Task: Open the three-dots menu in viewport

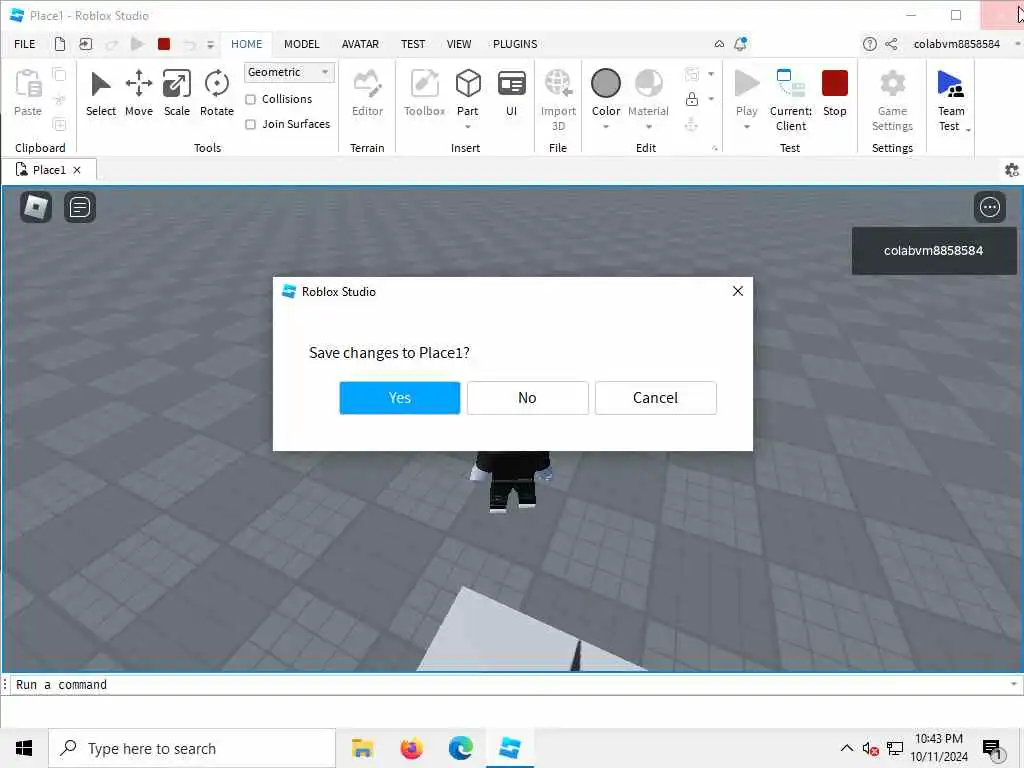Action: 989,207
